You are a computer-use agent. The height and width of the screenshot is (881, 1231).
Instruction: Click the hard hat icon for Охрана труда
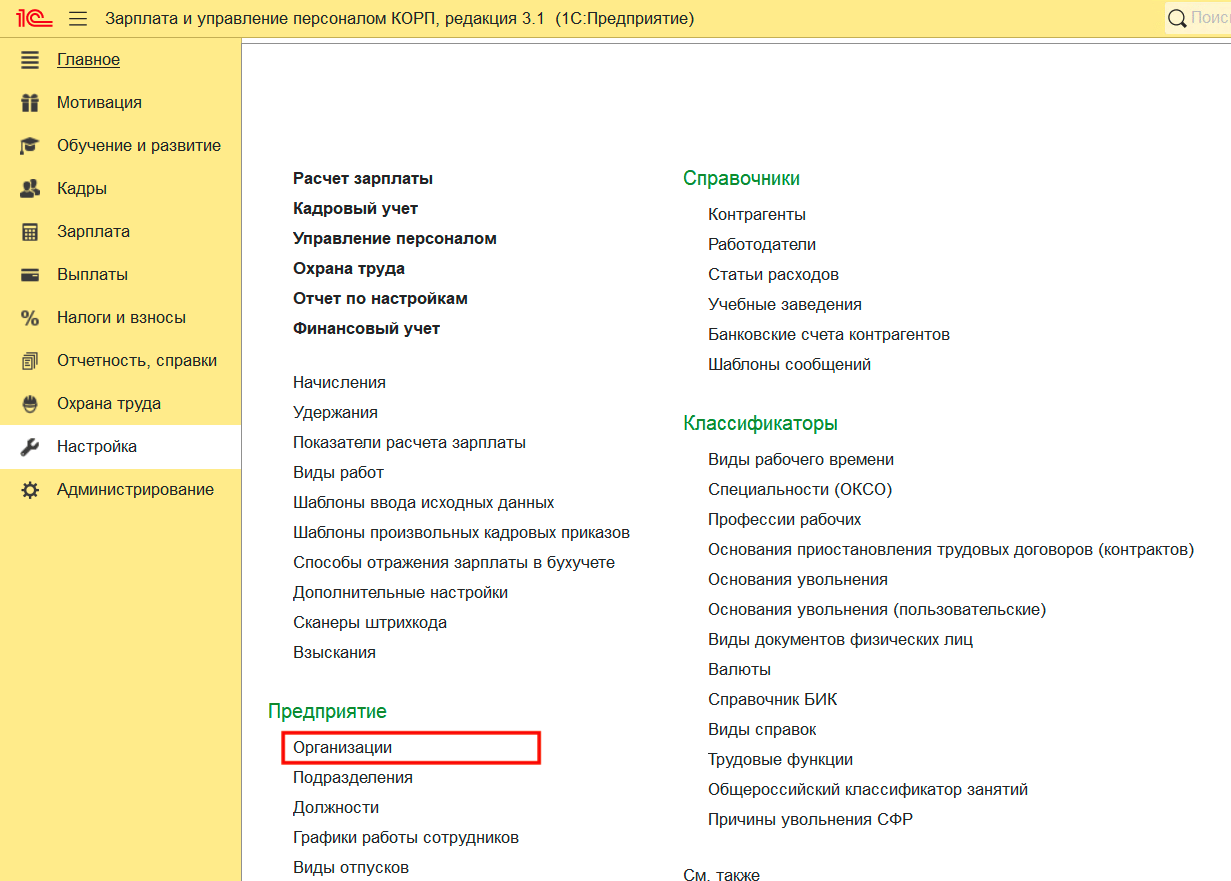(30, 404)
